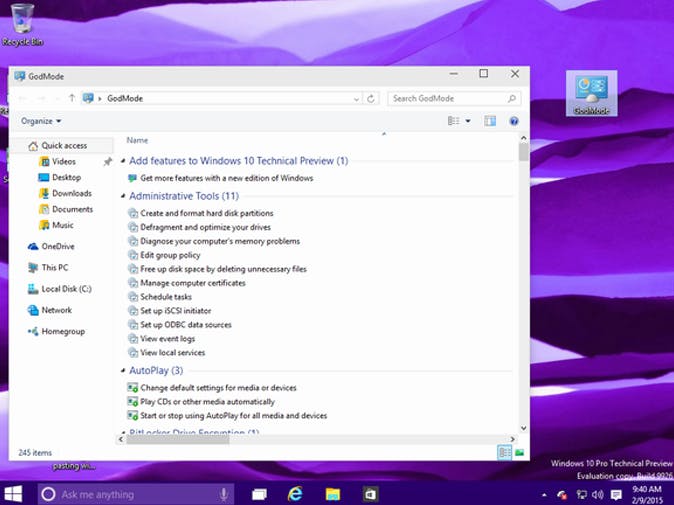Select the GodMode desktop shortcut icon
The height and width of the screenshot is (505, 674).
(591, 93)
